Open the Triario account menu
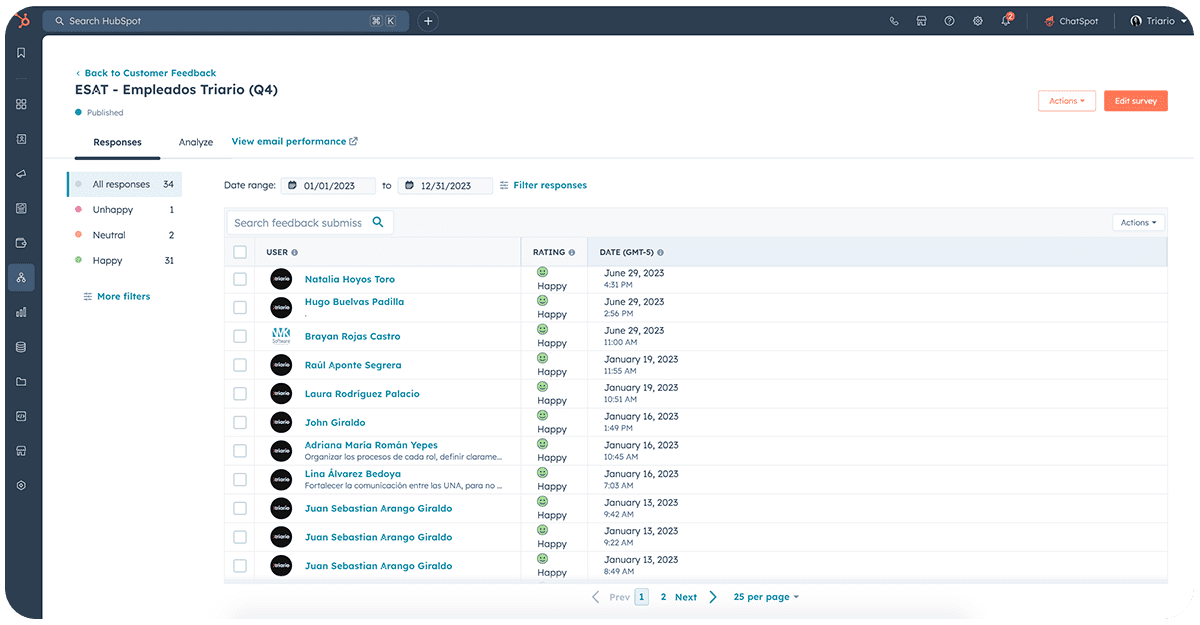This screenshot has width=1200, height=625. [x=1158, y=21]
